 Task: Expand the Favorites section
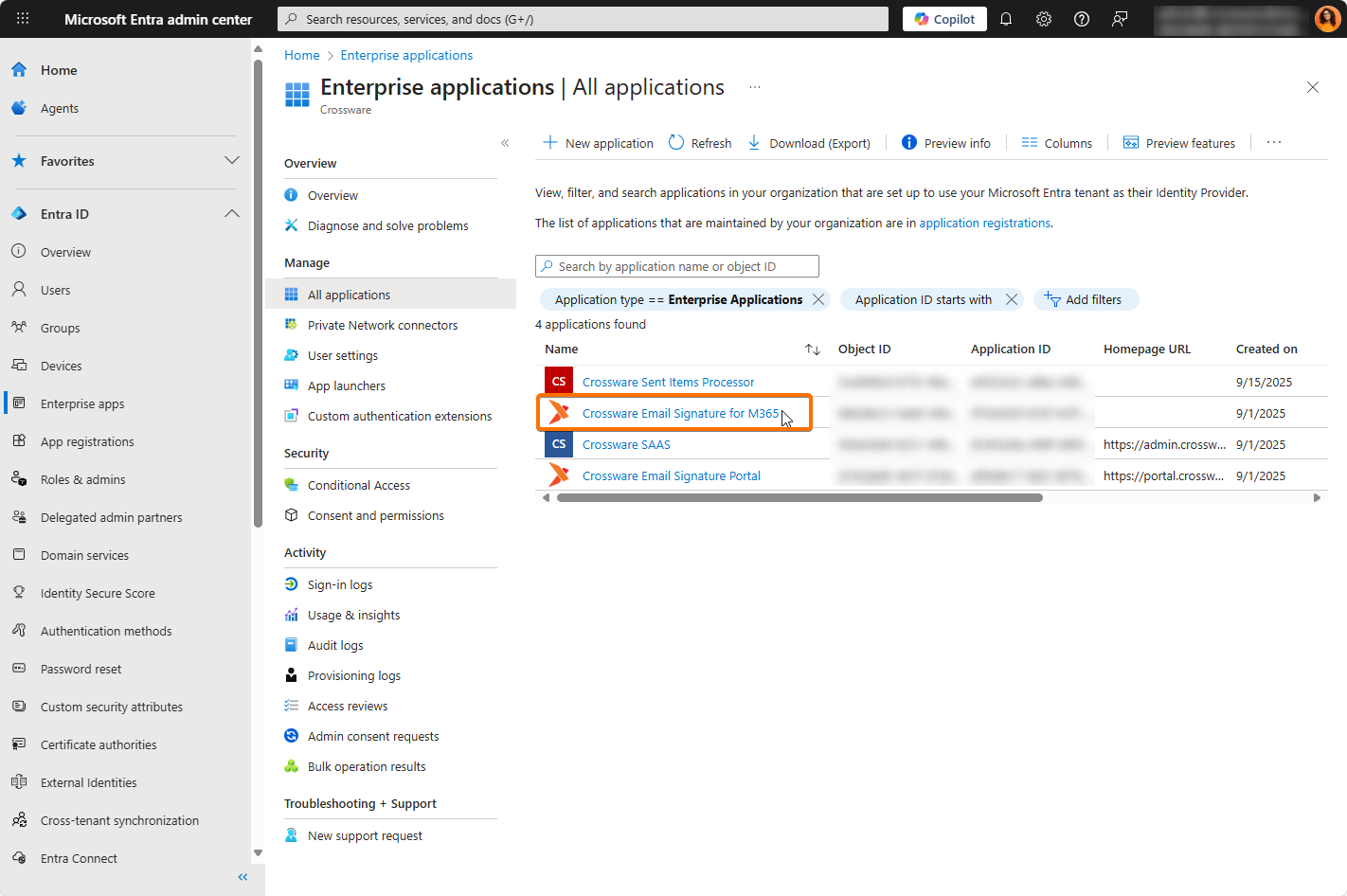point(232,161)
